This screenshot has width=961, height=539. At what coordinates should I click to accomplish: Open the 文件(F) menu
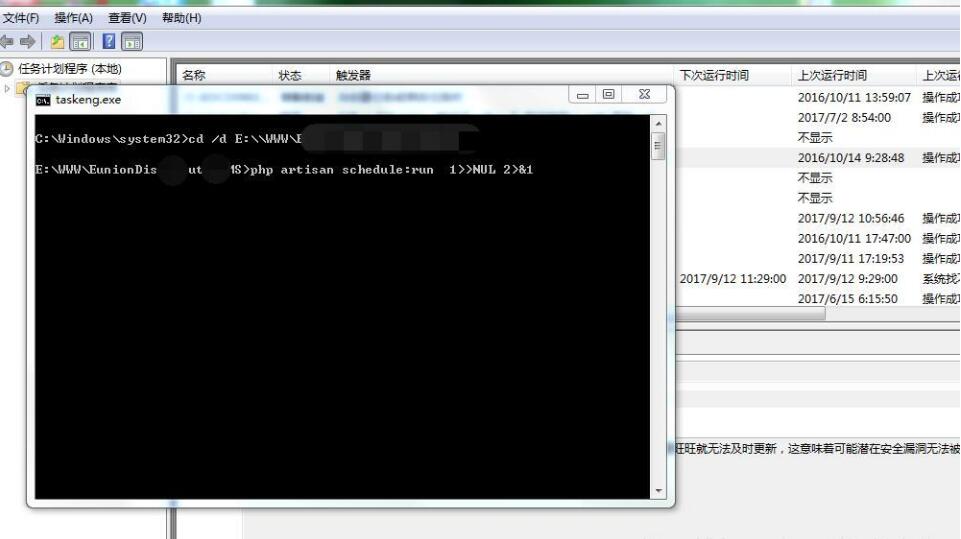(x=21, y=18)
